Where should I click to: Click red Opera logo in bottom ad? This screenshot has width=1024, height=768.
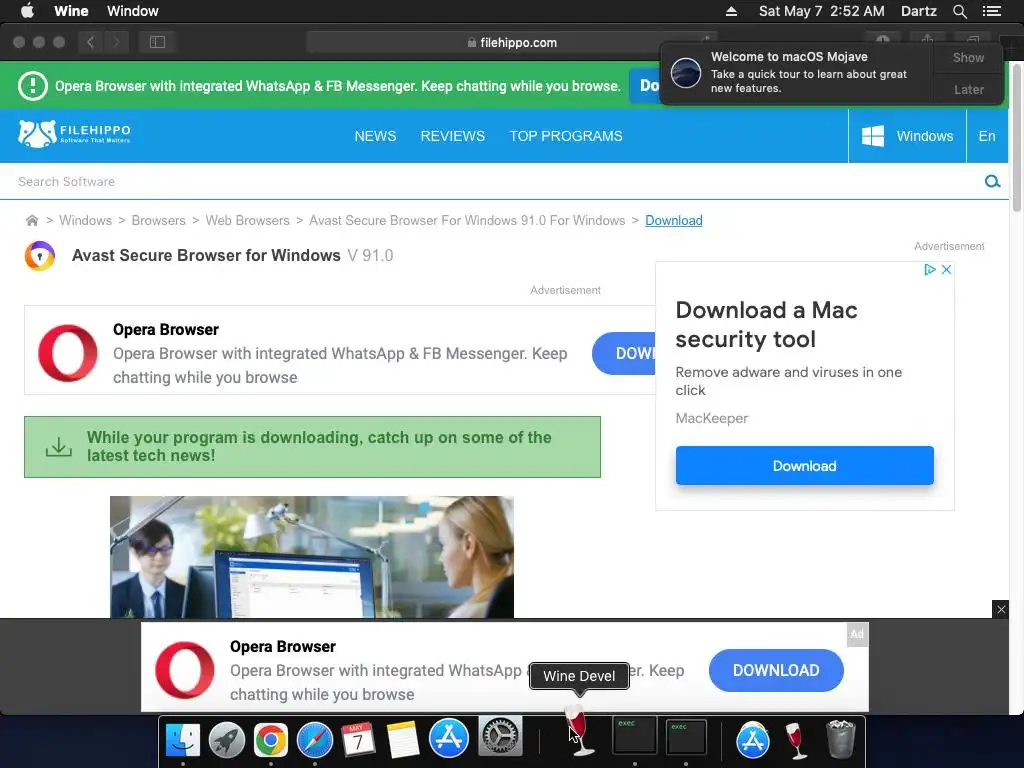pyautogui.click(x=185, y=670)
